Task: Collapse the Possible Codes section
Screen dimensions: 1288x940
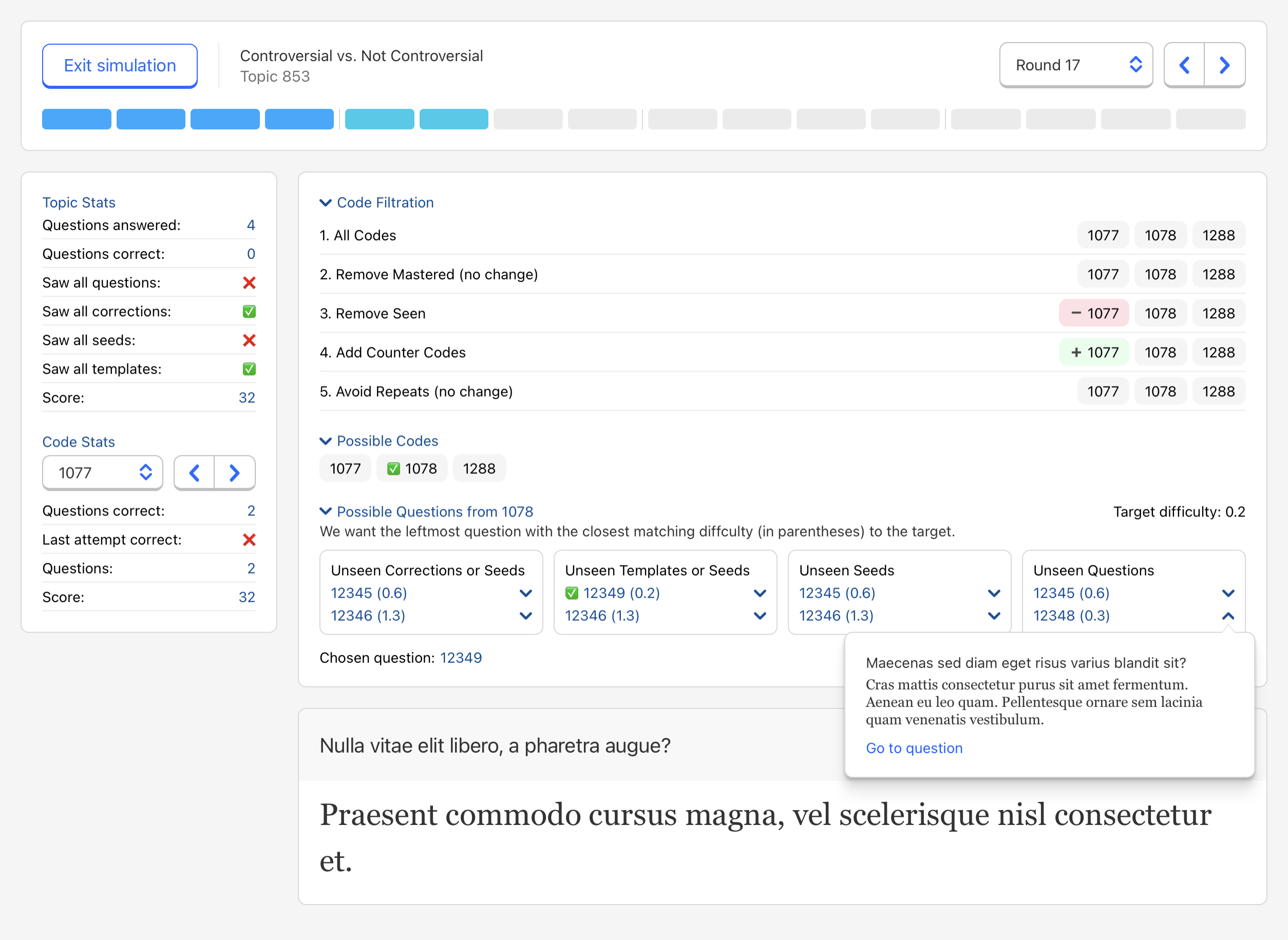Action: [326, 441]
